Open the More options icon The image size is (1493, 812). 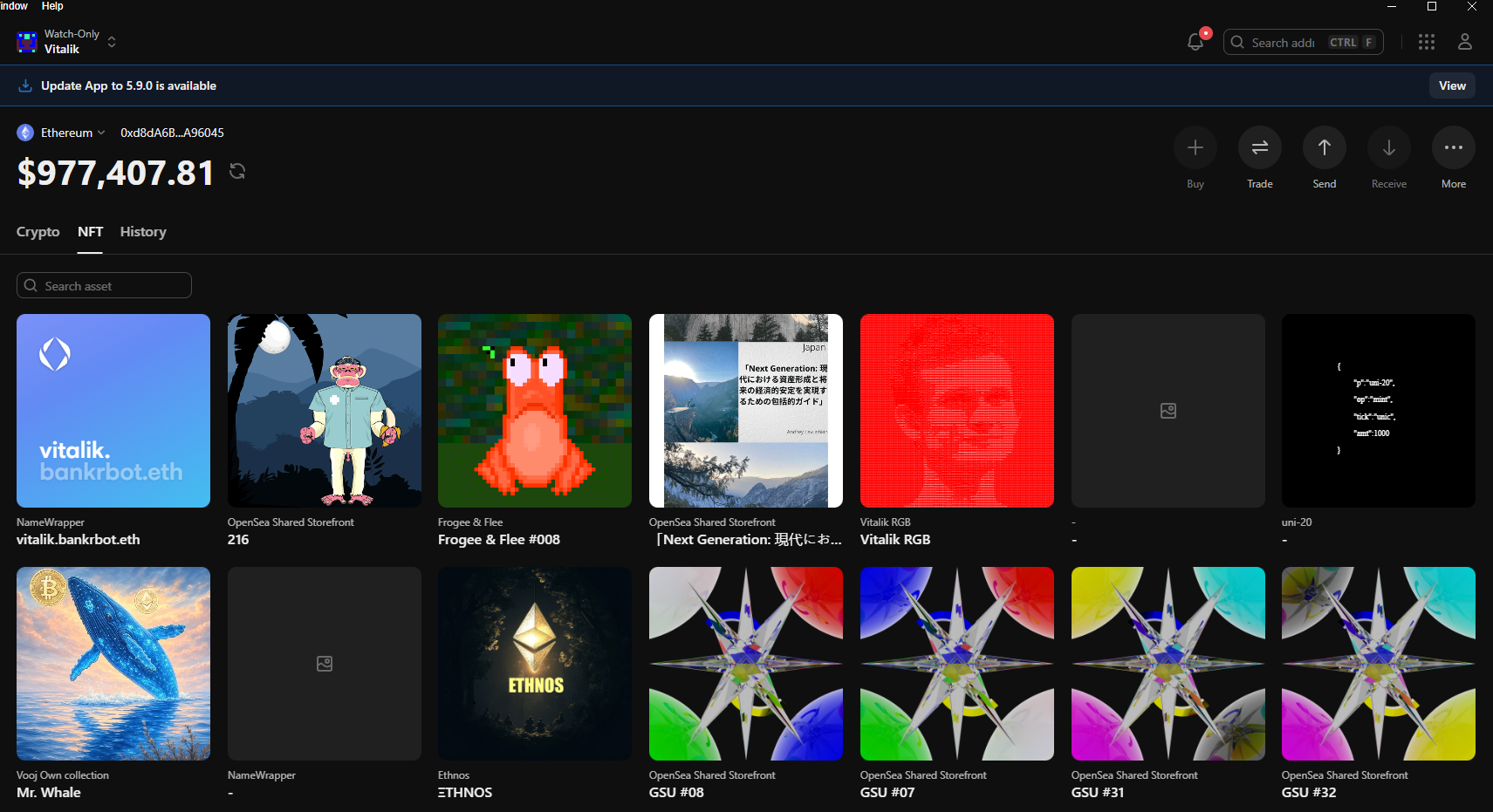click(x=1454, y=147)
